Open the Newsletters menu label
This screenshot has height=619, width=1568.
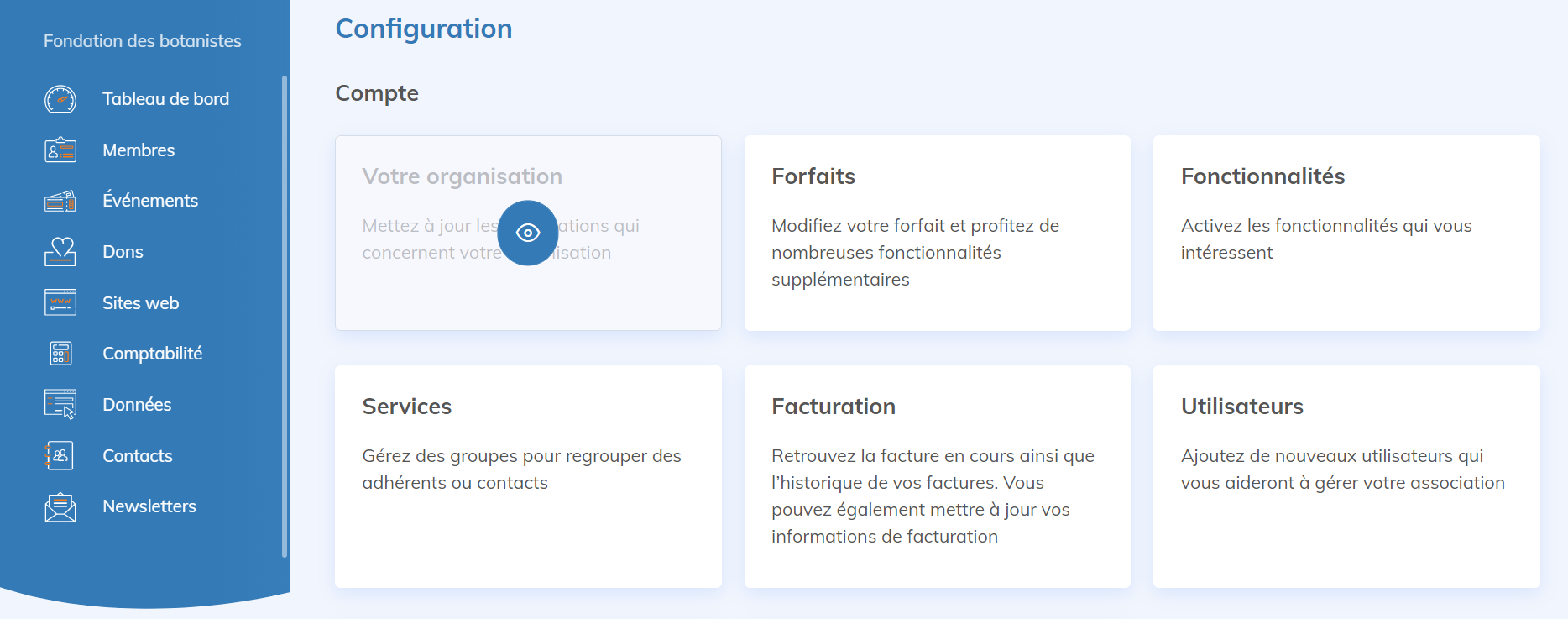(x=149, y=506)
